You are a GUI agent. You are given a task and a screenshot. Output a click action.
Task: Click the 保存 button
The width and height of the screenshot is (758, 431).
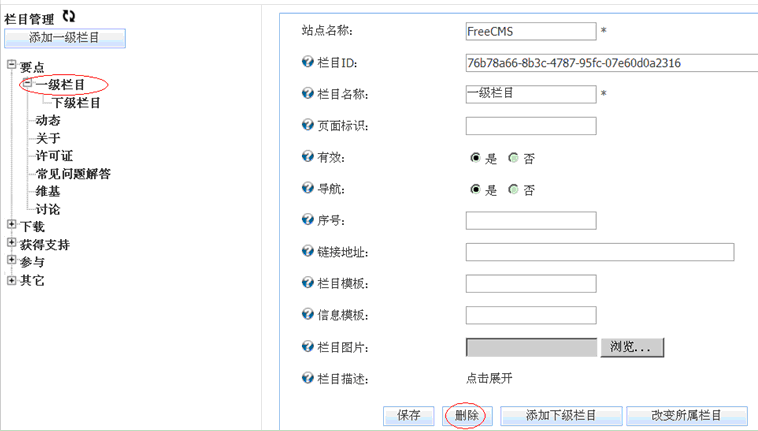pyautogui.click(x=408, y=416)
